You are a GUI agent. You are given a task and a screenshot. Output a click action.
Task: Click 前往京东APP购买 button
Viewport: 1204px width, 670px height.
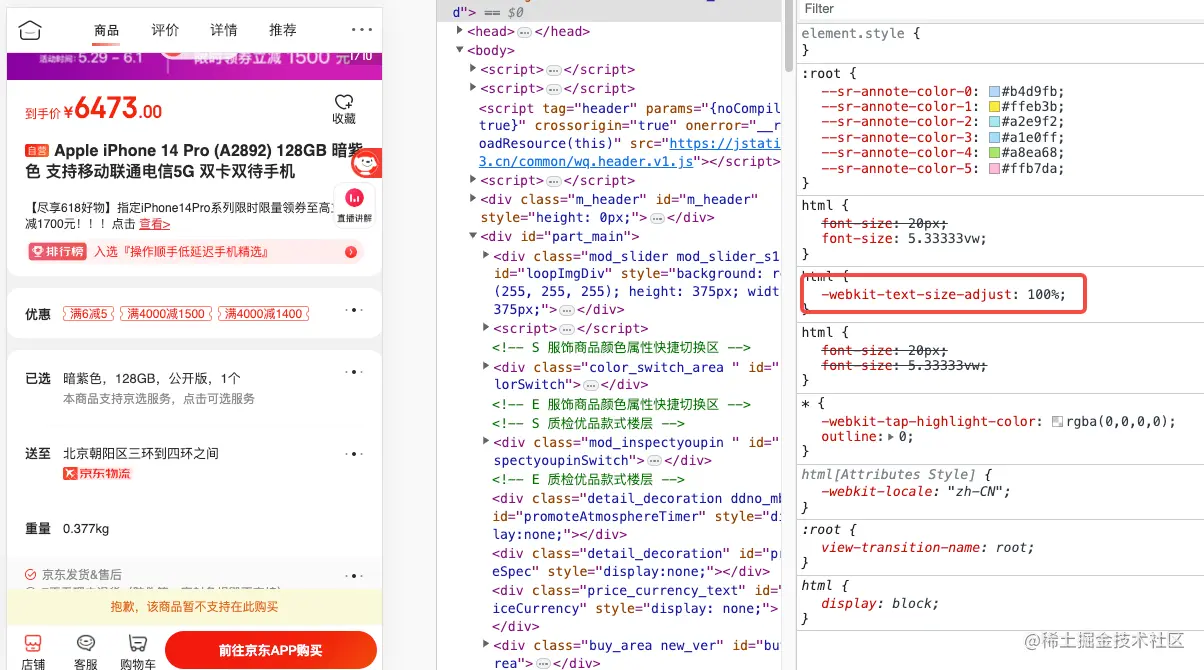tap(270, 650)
